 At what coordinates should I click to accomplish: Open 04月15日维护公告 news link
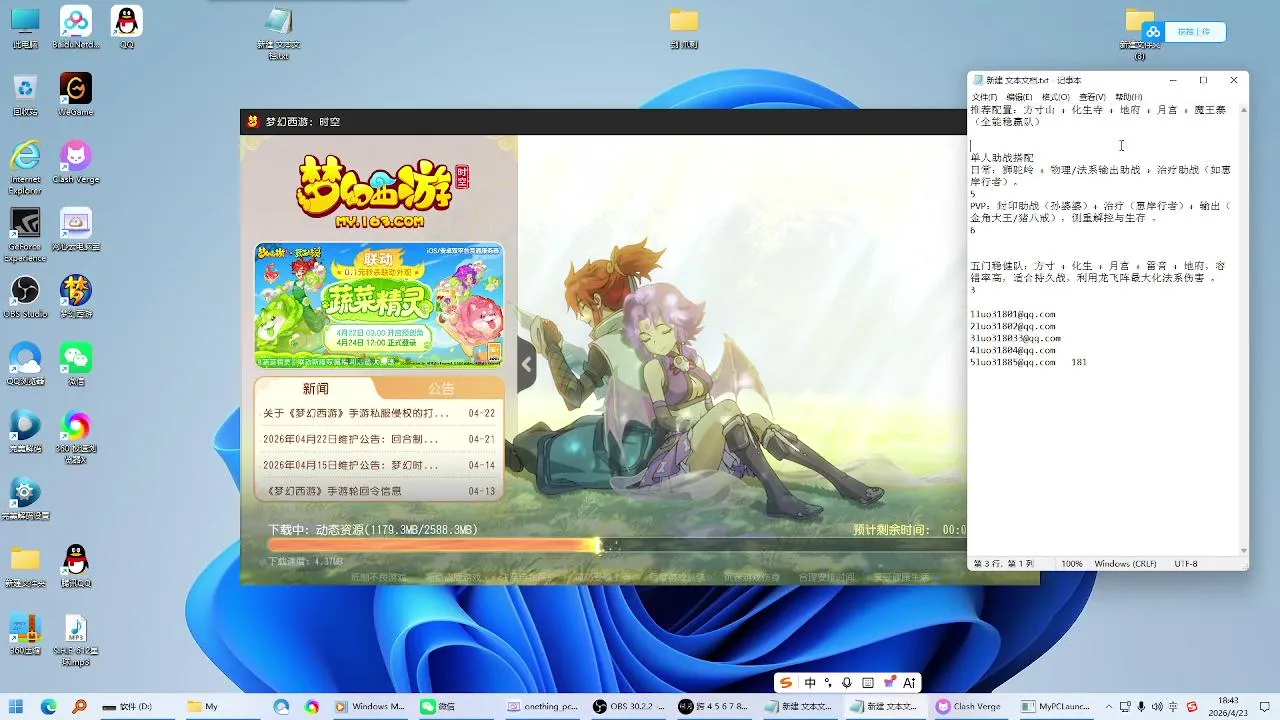click(379, 465)
